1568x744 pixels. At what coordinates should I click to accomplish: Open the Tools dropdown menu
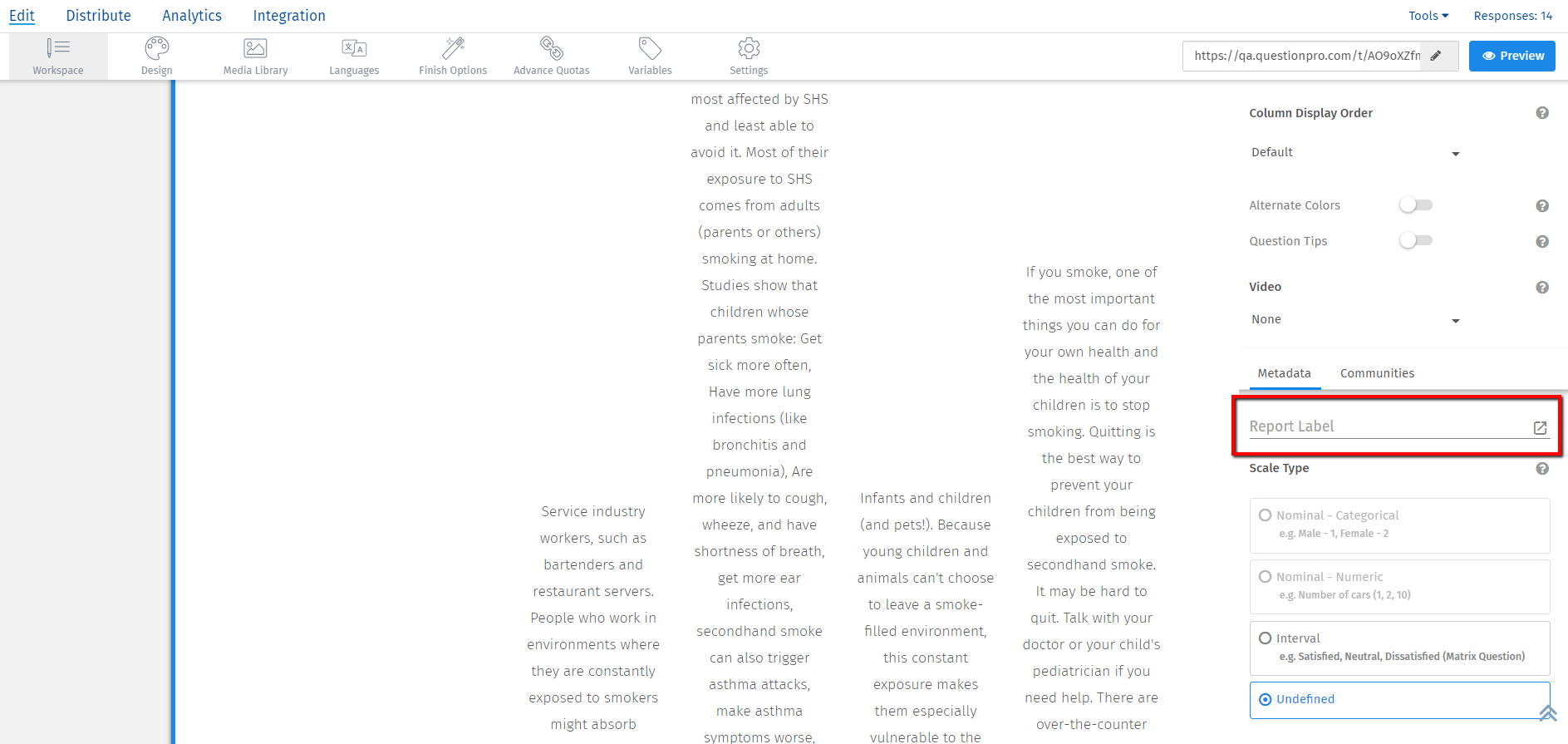tap(1428, 16)
